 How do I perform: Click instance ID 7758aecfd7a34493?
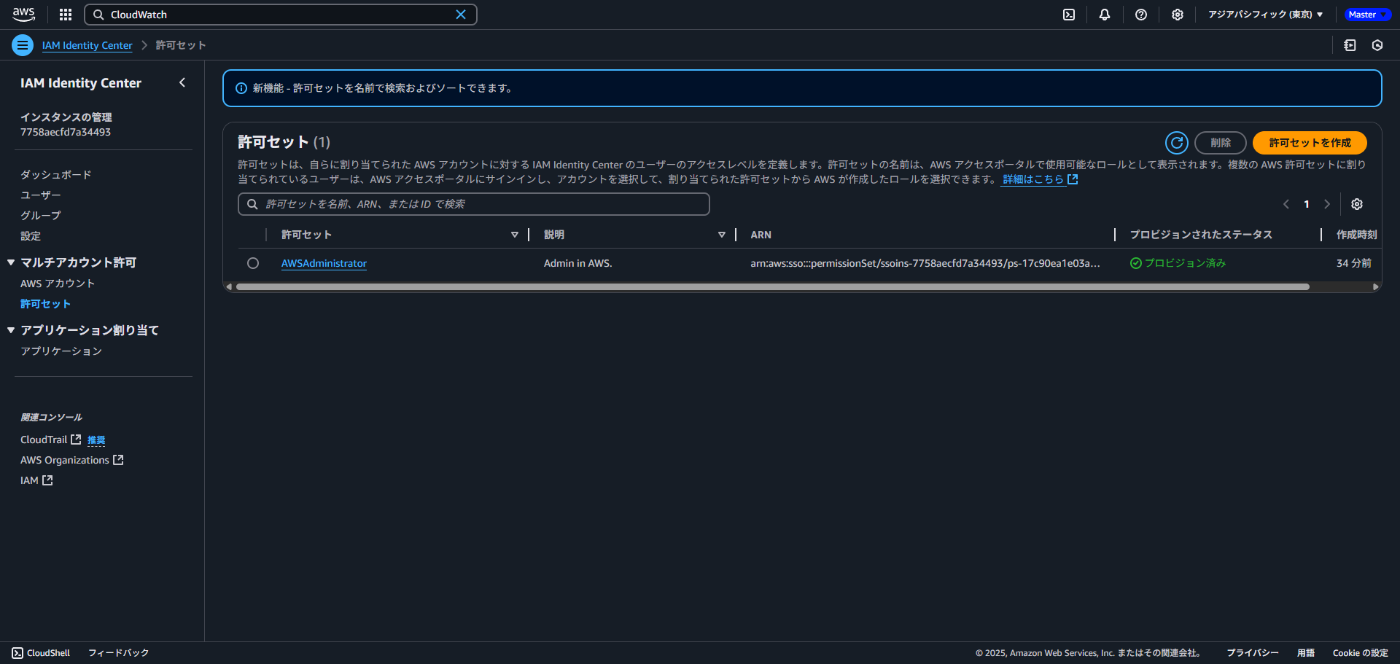tap(65, 132)
